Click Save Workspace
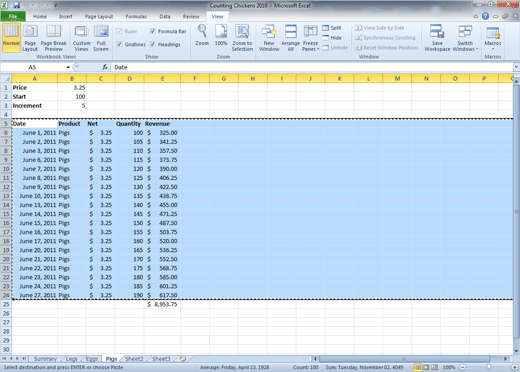This screenshot has height=372, width=520. coord(437,38)
